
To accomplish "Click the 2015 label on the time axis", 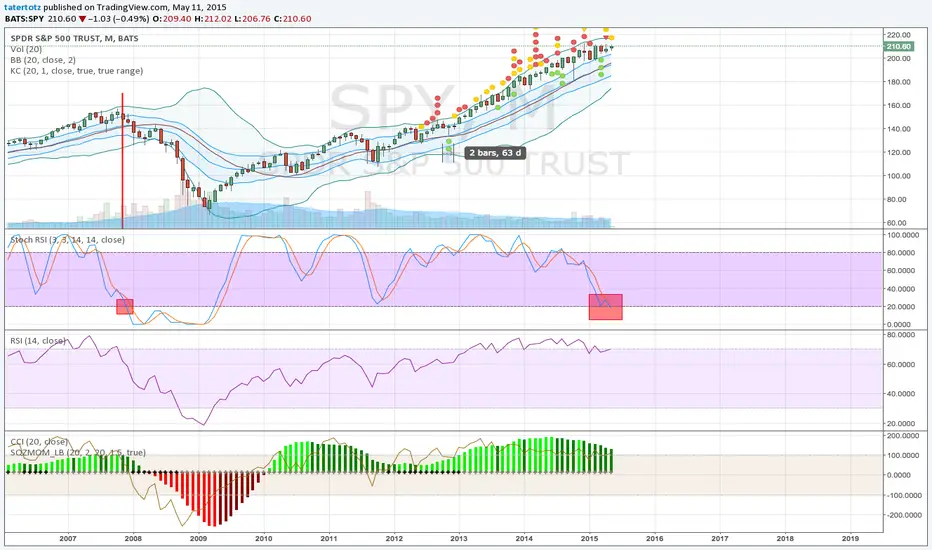I will pos(589,538).
